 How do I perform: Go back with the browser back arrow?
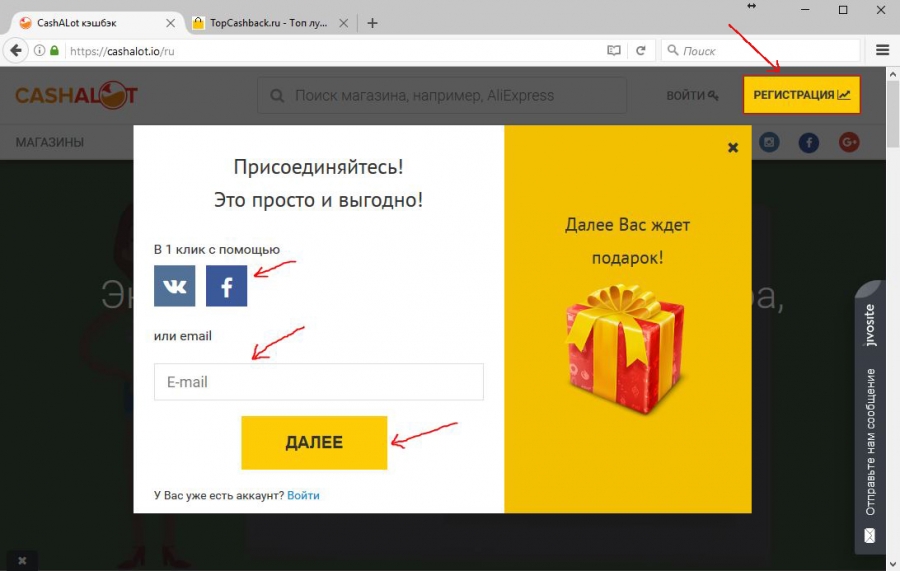(x=16, y=51)
